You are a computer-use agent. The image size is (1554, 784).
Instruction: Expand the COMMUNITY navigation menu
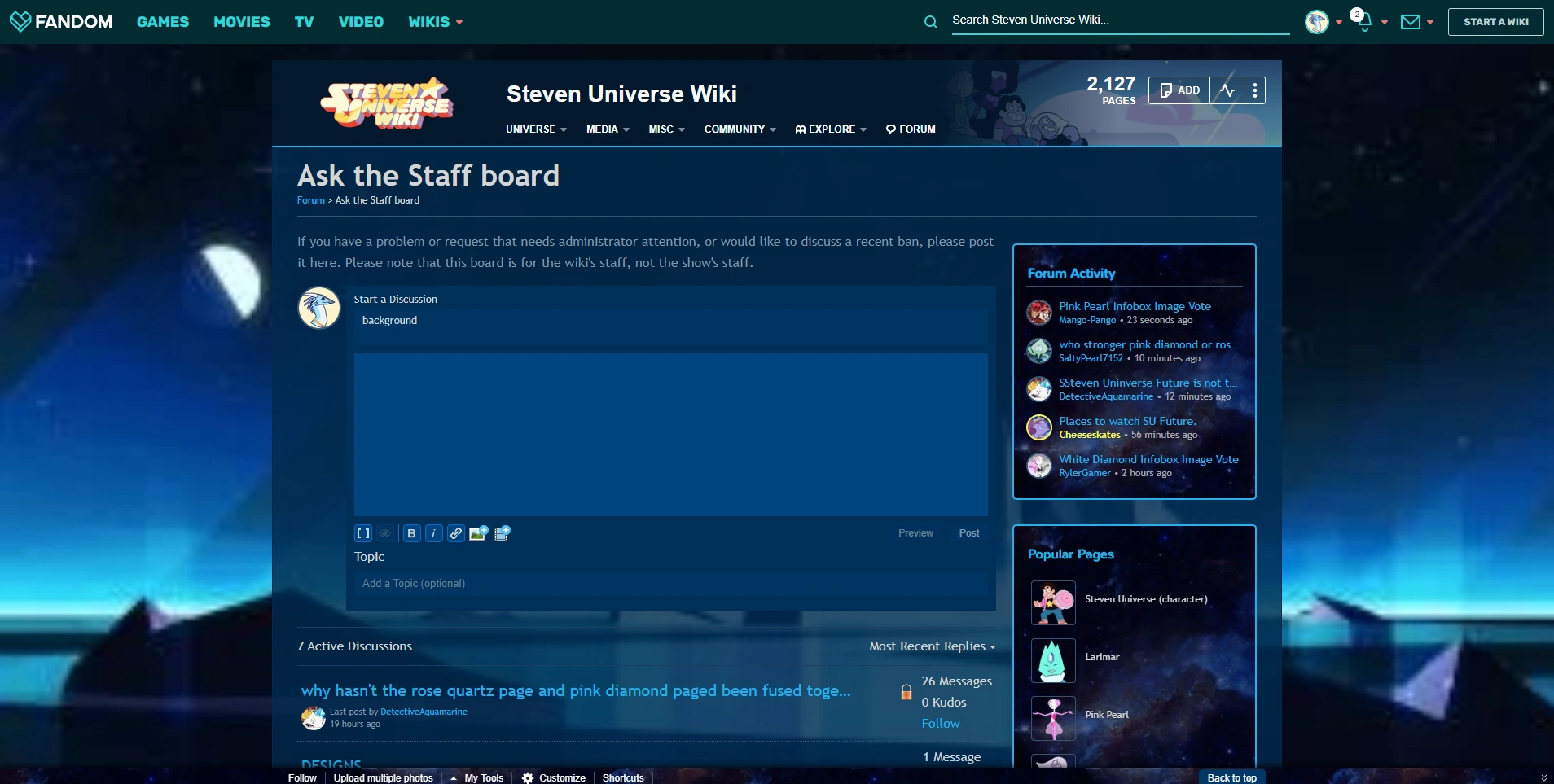[740, 129]
